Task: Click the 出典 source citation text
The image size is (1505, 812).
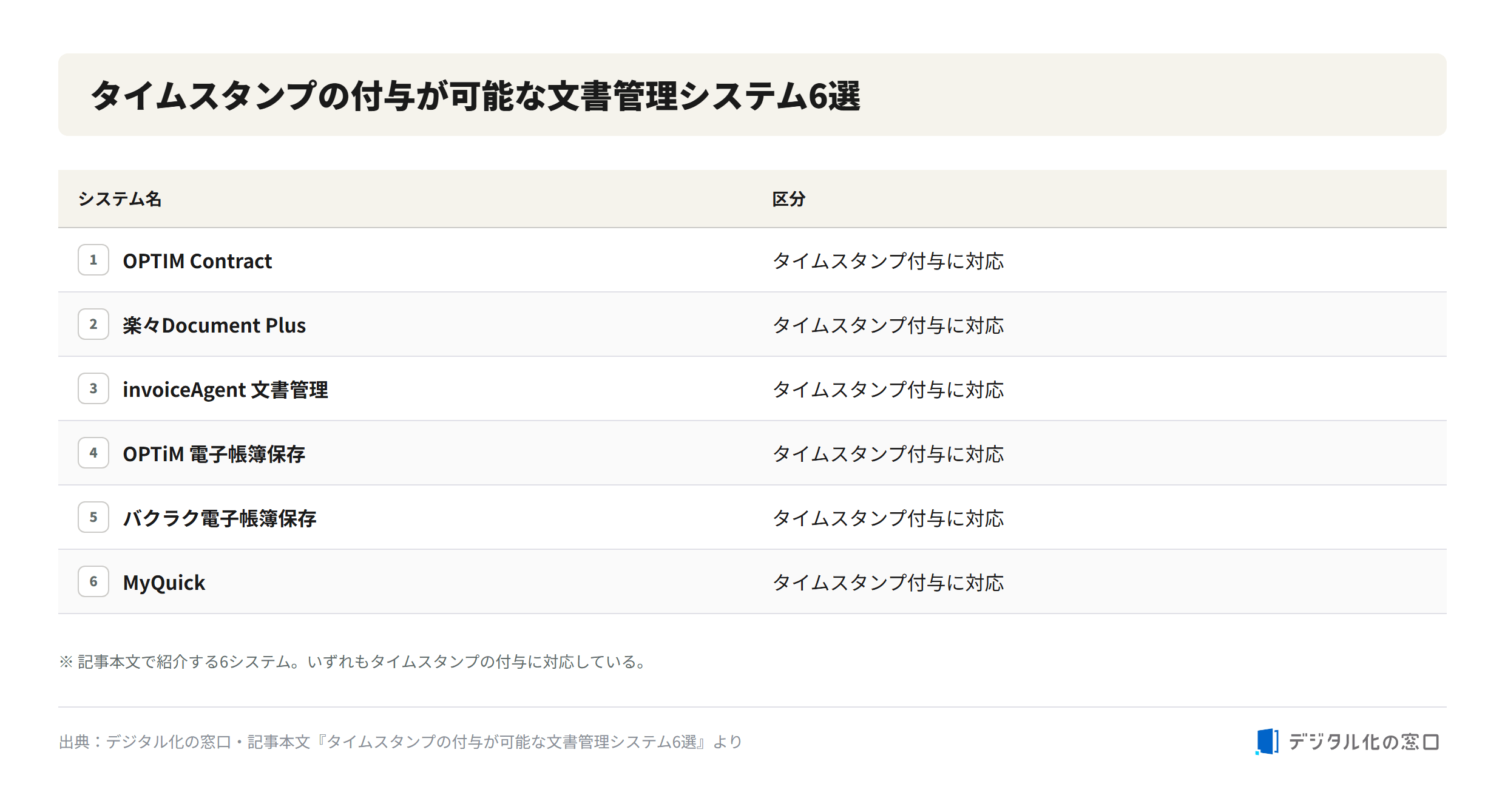Action: (x=401, y=742)
